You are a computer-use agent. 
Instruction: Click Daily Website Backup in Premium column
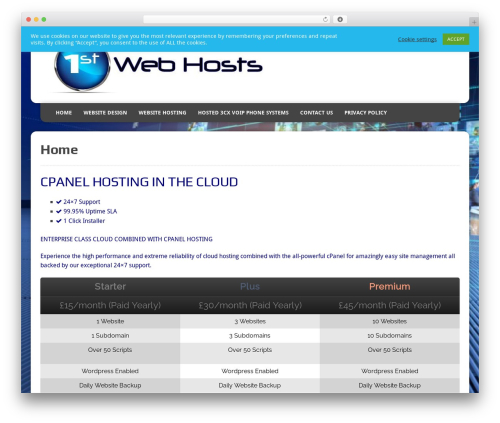[390, 385]
